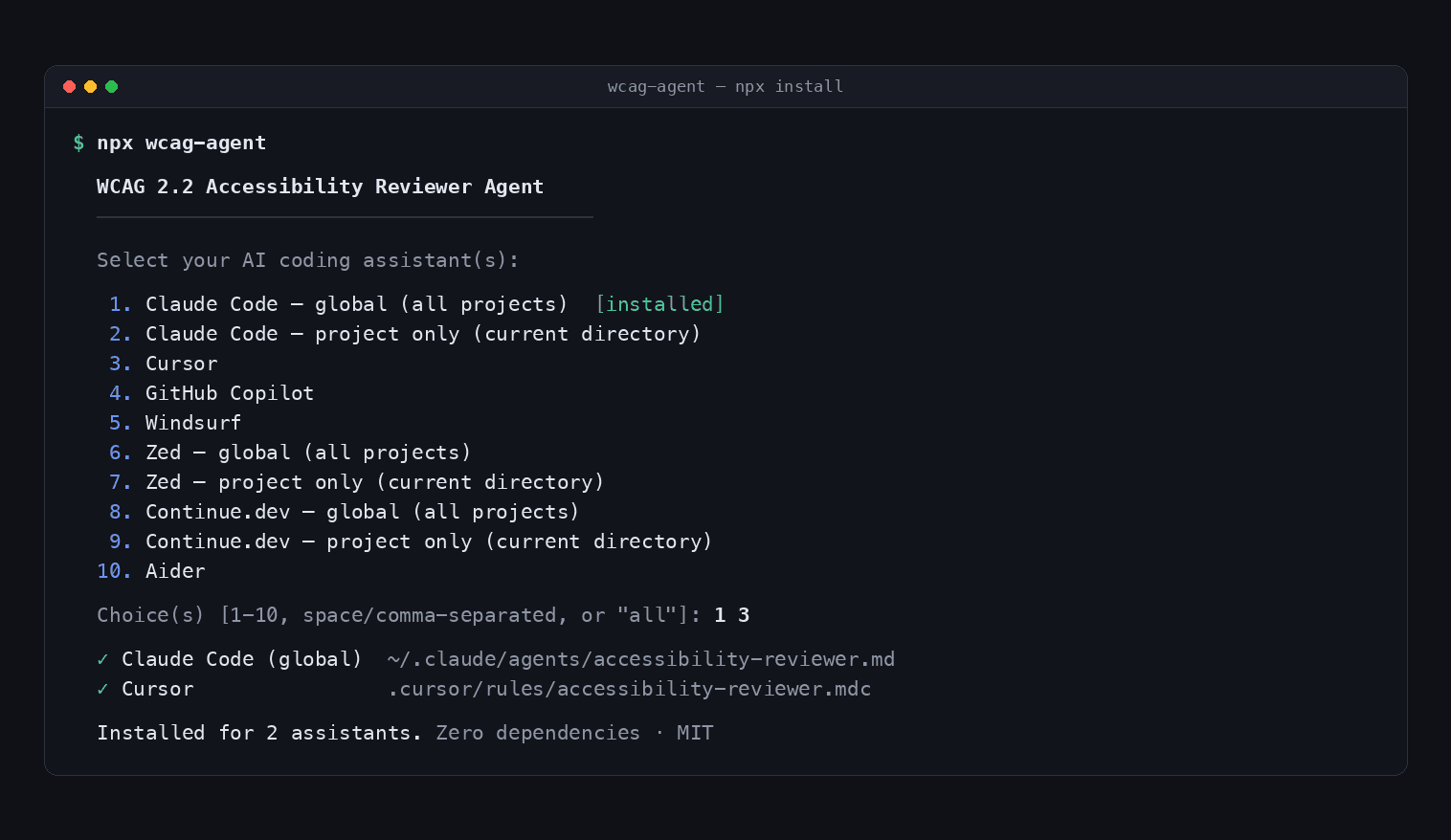
Task: Click the window title 'wcag-agent — npx install'
Action: [x=725, y=86]
